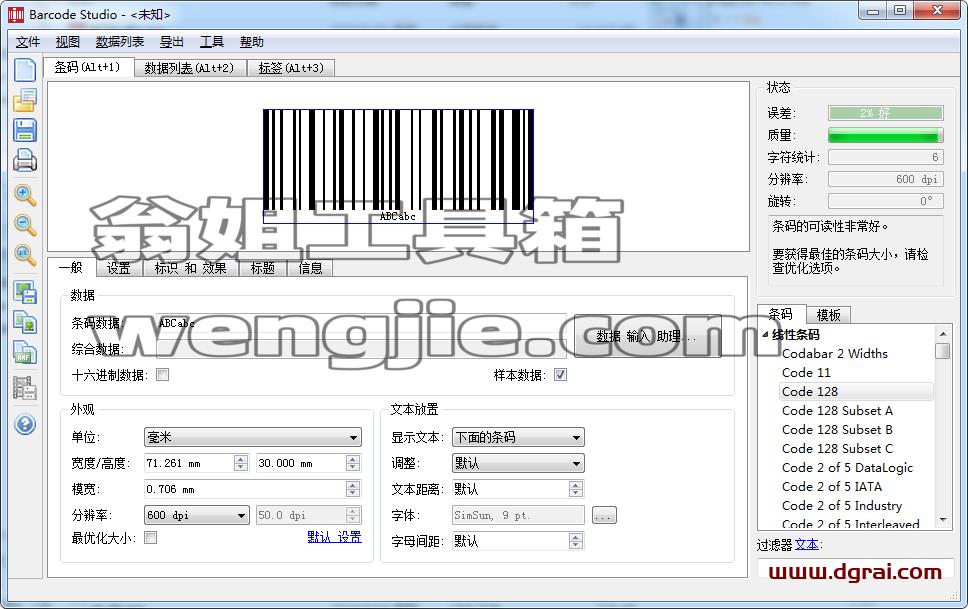Click the New document icon
This screenshot has height=609, width=968.
25,70
